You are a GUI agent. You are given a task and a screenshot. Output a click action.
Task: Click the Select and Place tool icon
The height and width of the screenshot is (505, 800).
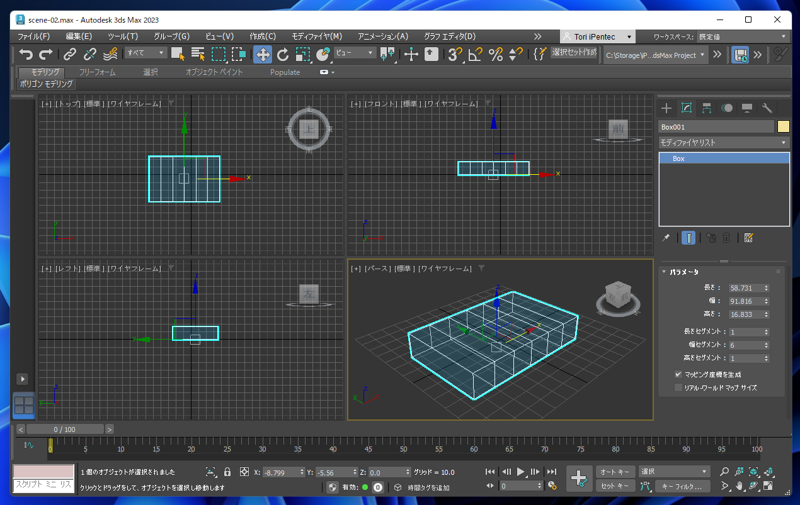pos(323,54)
